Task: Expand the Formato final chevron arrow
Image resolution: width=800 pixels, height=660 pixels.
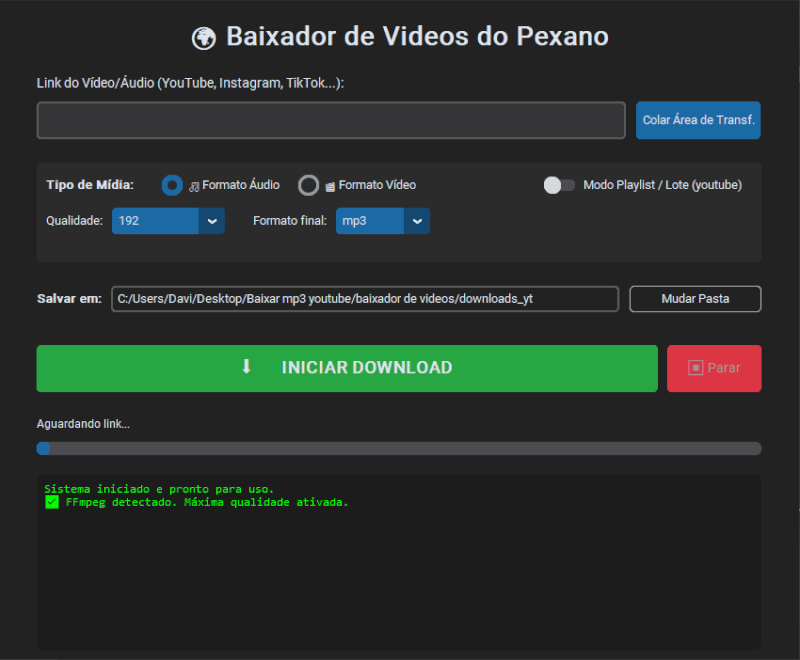Action: click(x=417, y=221)
